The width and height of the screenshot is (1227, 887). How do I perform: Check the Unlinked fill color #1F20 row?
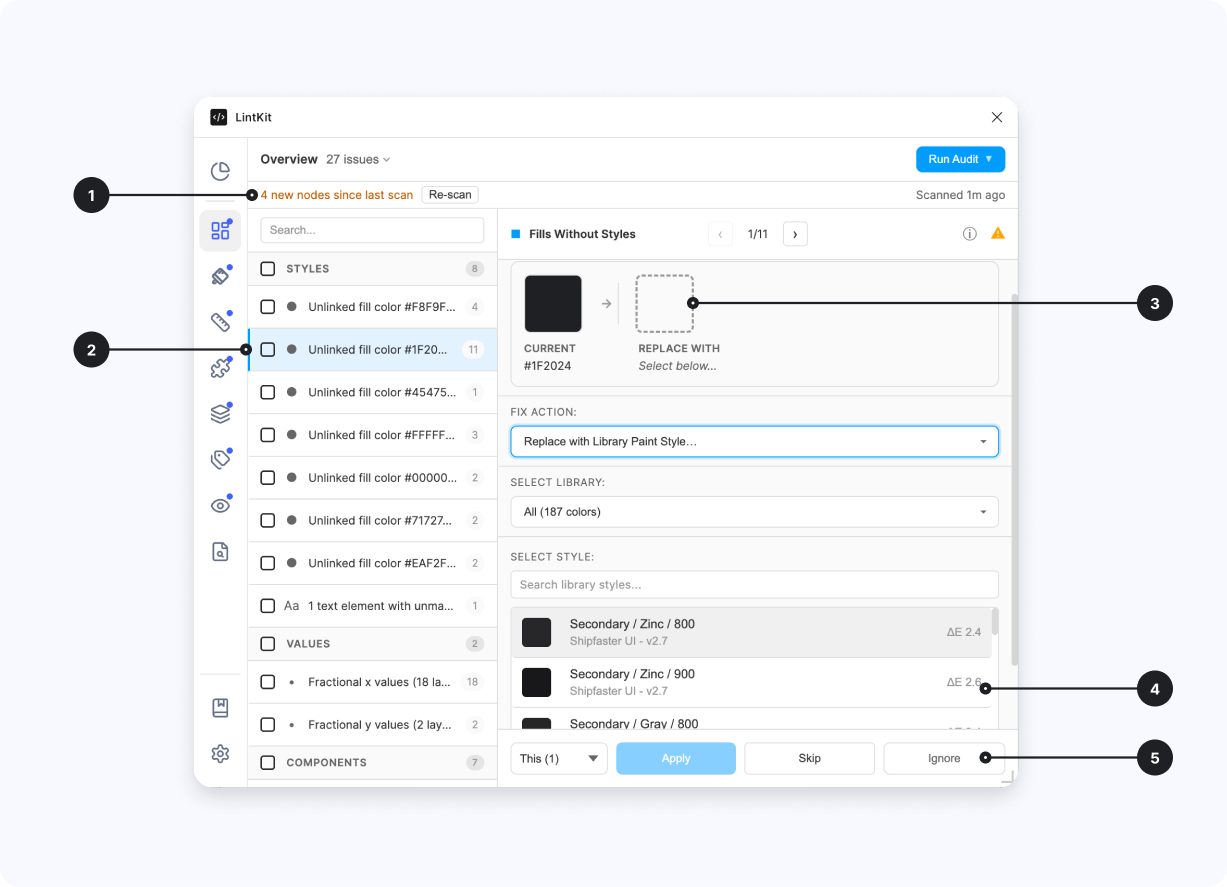click(x=267, y=349)
